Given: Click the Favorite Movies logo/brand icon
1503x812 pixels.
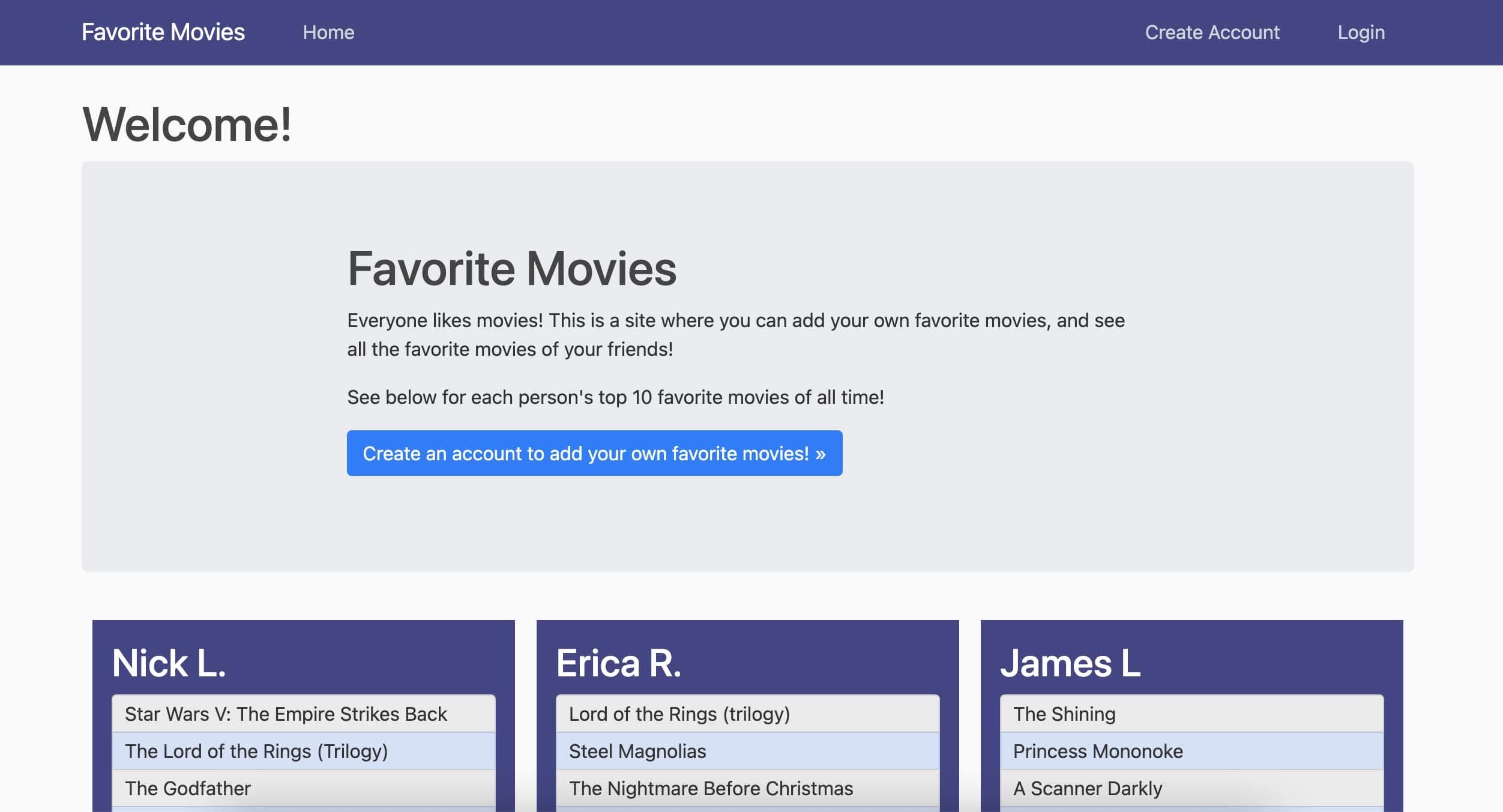Looking at the screenshot, I should point(163,31).
